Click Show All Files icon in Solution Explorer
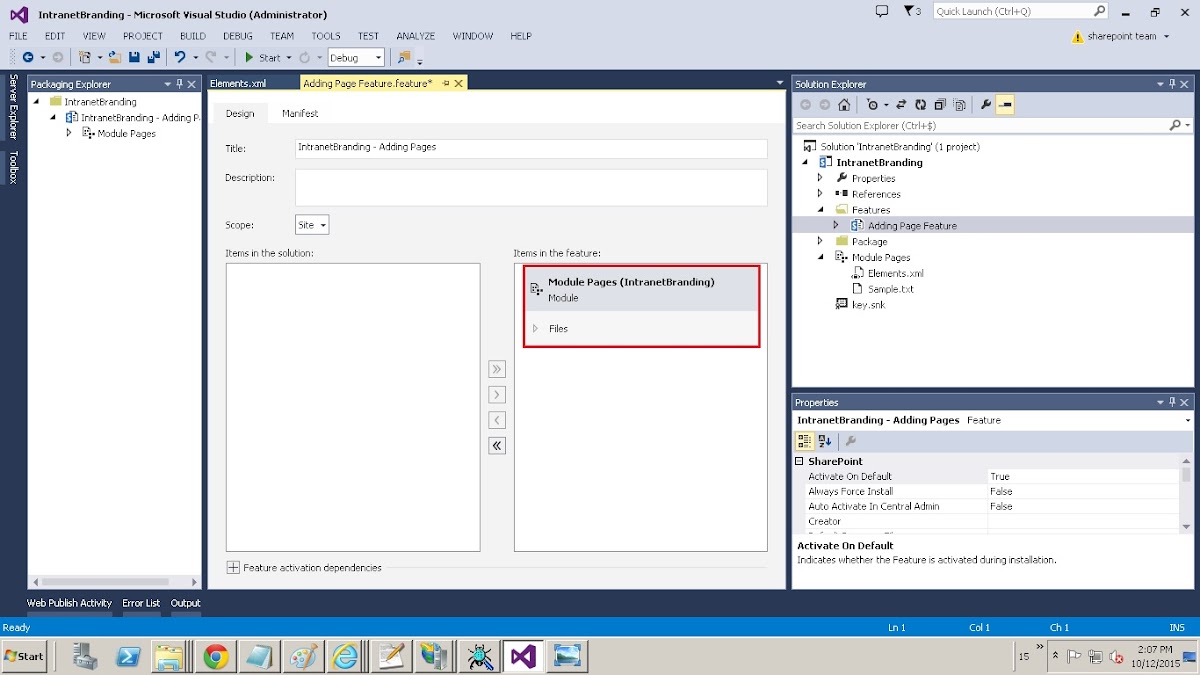 tap(960, 105)
